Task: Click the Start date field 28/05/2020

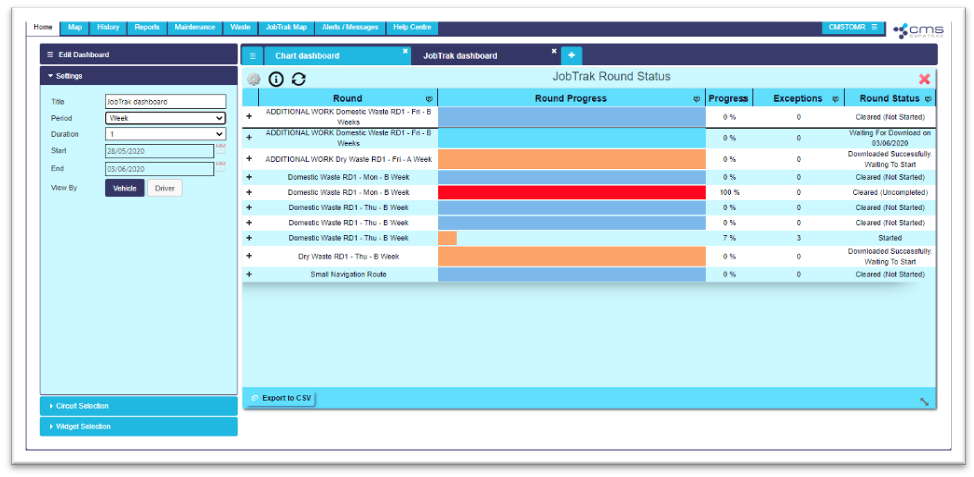Action: tap(160, 151)
